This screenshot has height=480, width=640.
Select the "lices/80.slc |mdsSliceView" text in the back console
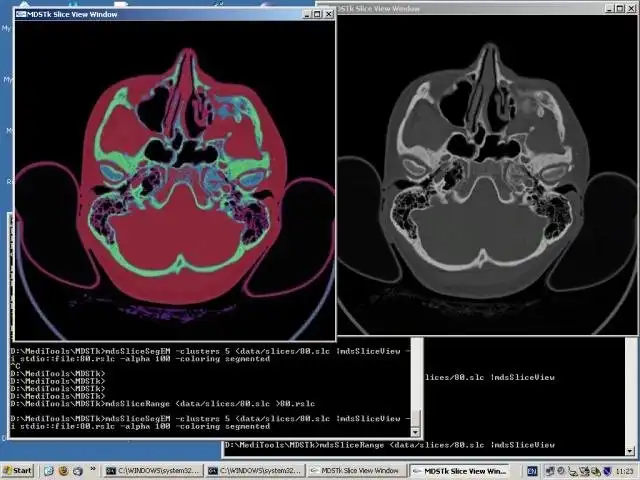coord(490,377)
